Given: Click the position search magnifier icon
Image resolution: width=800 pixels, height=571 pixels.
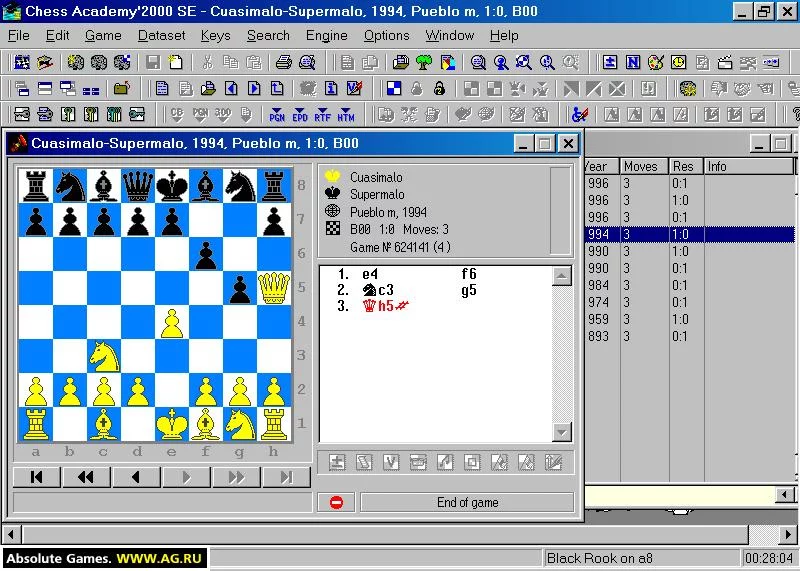Looking at the screenshot, I should point(524,62).
